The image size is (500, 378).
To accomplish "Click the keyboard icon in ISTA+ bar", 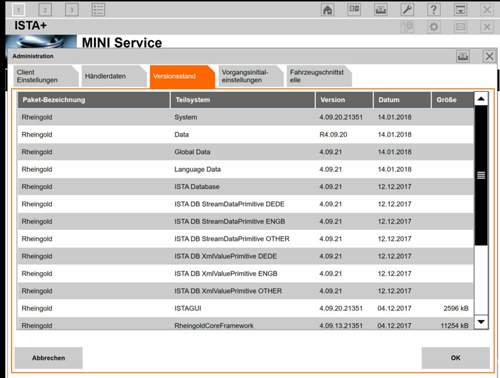I will tap(460, 27).
